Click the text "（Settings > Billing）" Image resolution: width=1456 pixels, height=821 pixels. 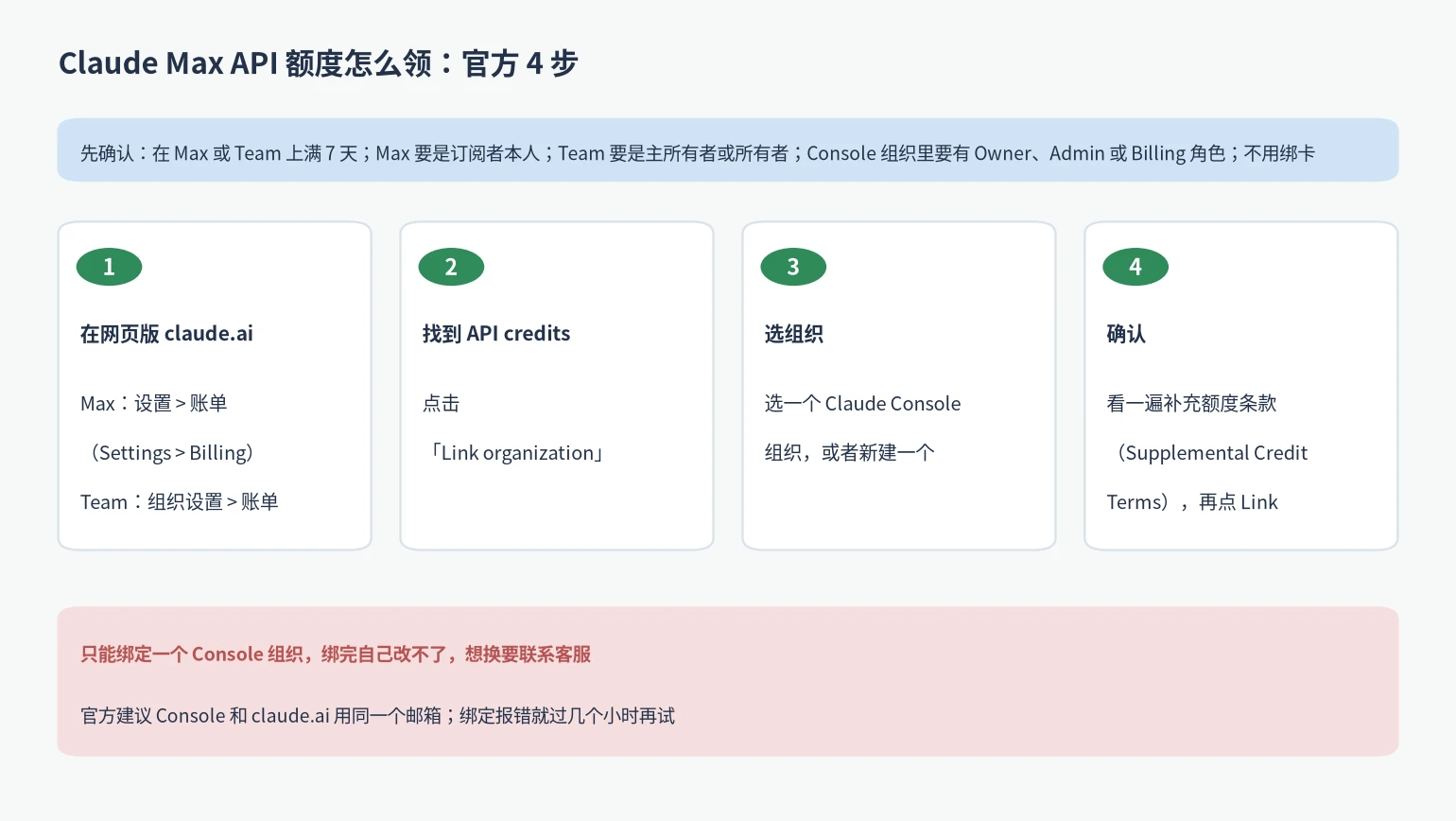[x=172, y=453]
